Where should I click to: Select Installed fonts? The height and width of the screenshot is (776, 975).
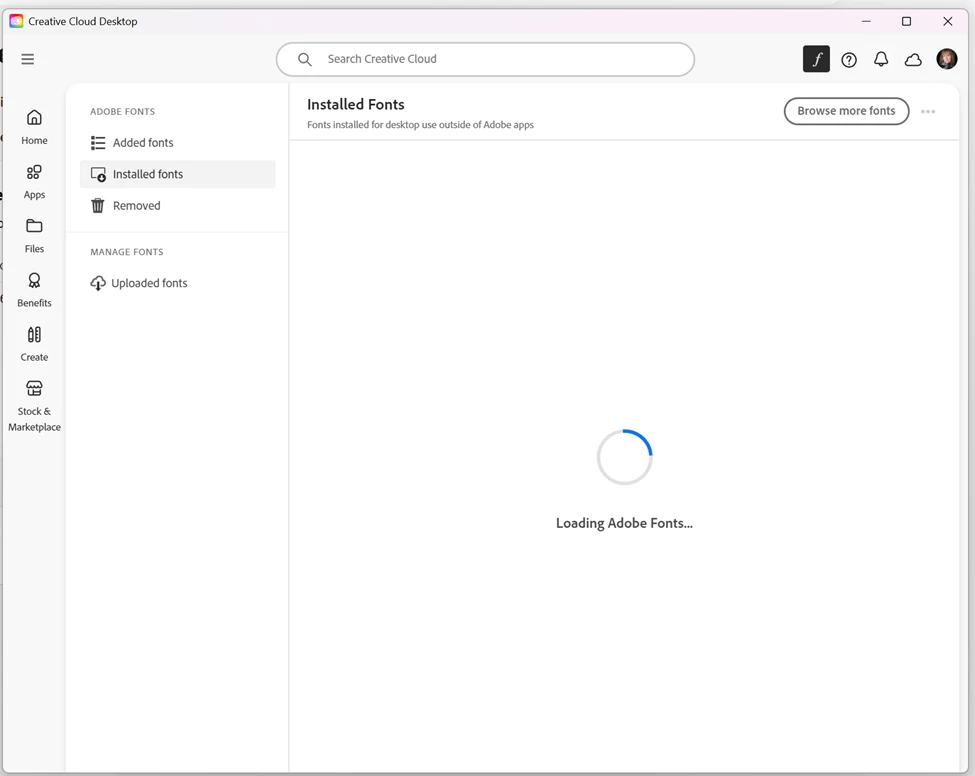tap(178, 174)
